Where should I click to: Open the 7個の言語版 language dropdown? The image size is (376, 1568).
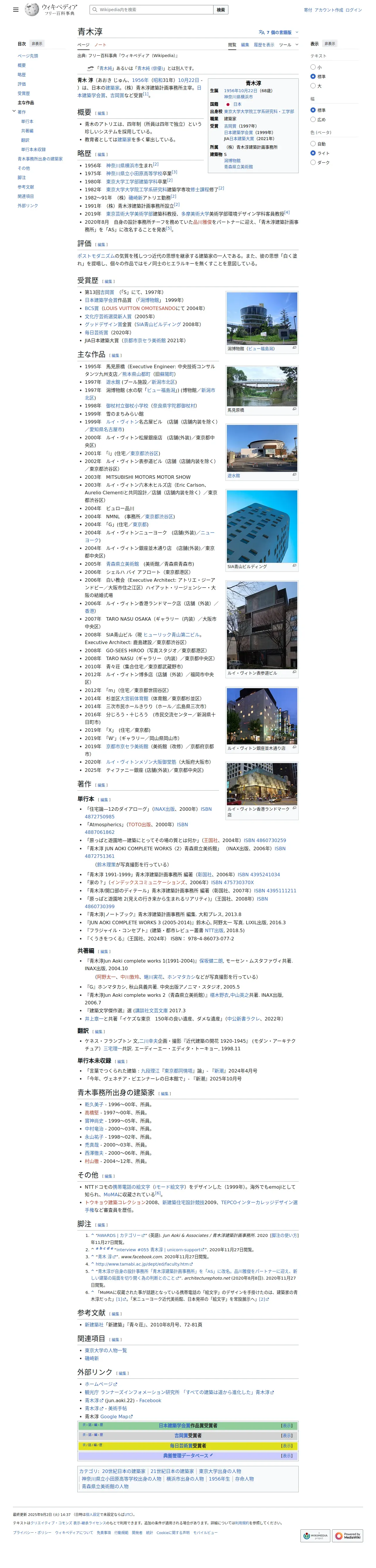point(278,32)
